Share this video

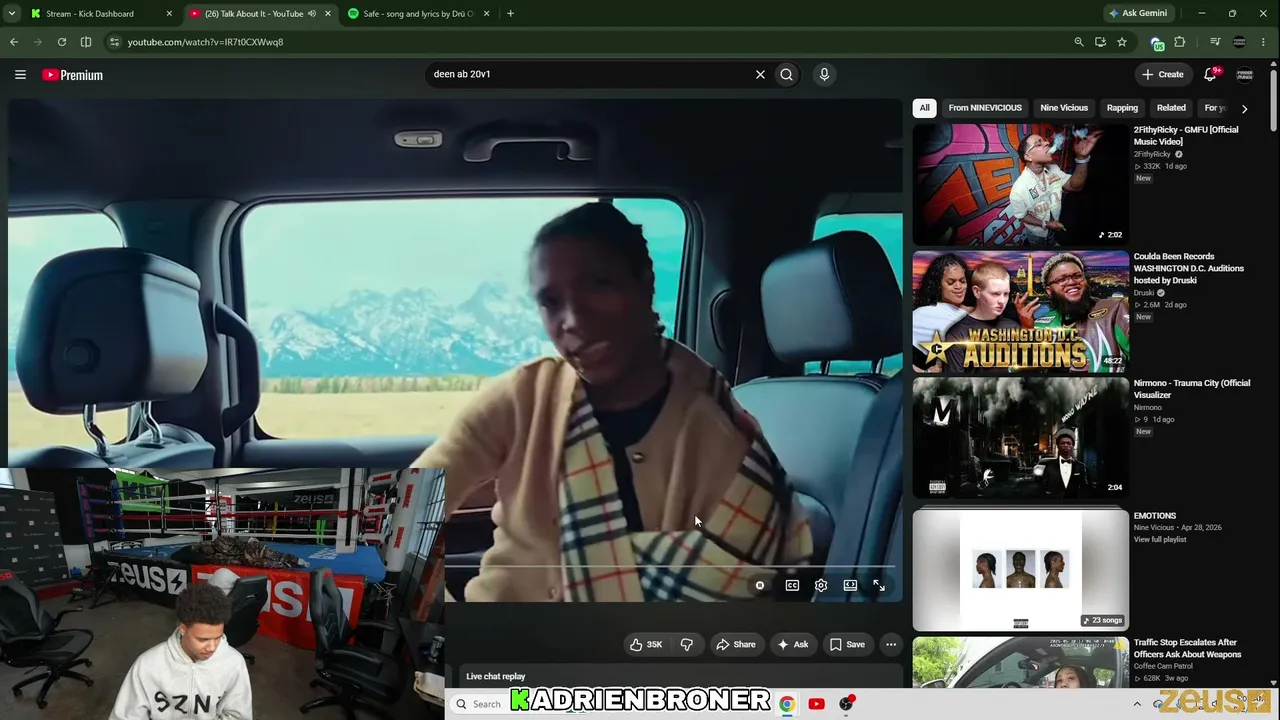736,645
